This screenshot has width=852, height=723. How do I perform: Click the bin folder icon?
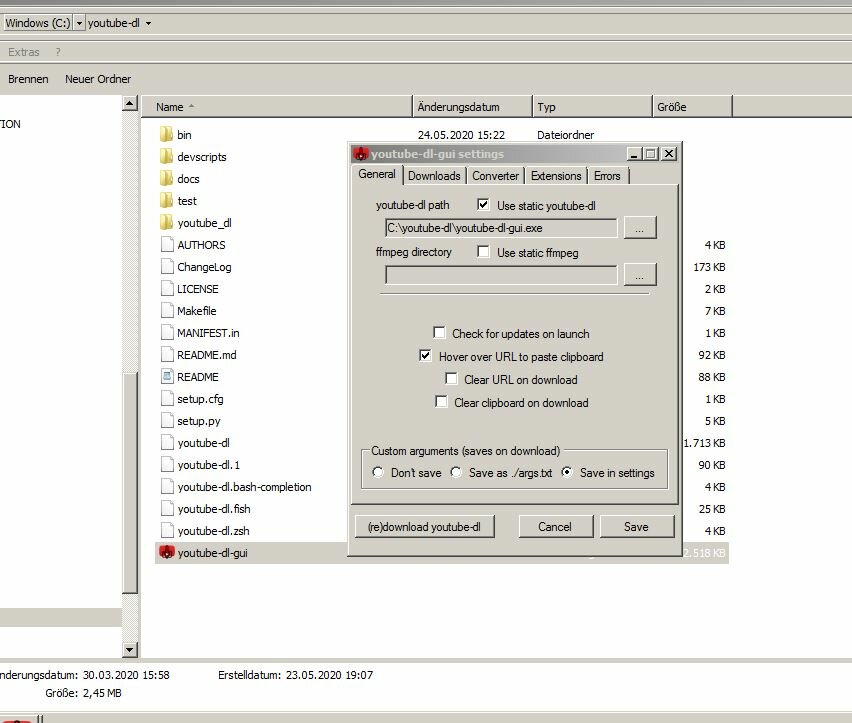(x=167, y=134)
